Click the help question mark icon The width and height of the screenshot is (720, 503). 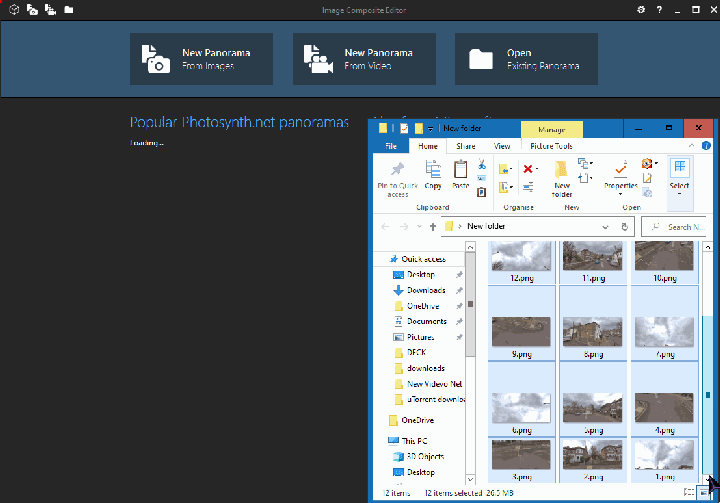(658, 9)
